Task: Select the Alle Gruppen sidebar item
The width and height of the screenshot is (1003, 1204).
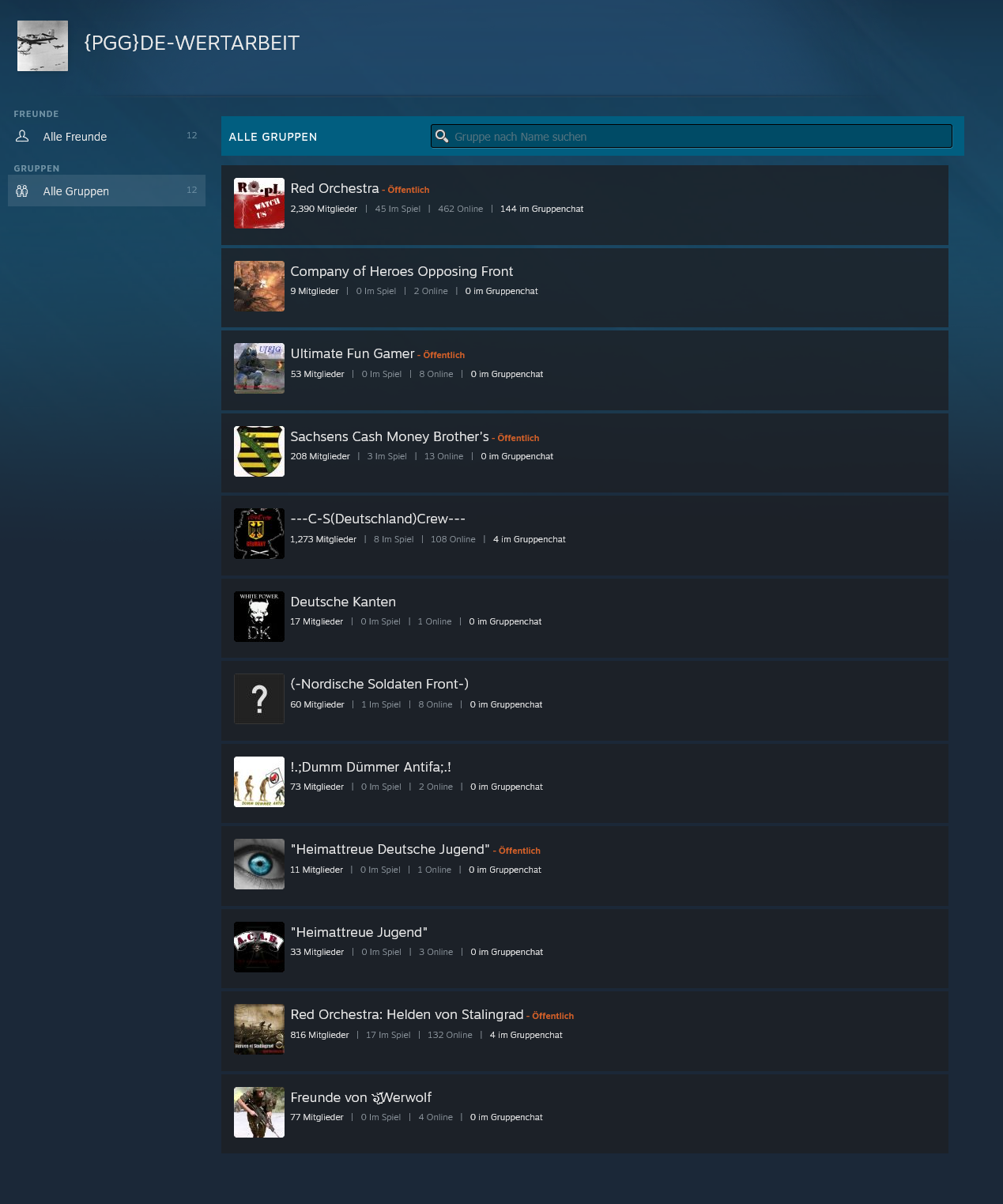Action: (x=76, y=191)
